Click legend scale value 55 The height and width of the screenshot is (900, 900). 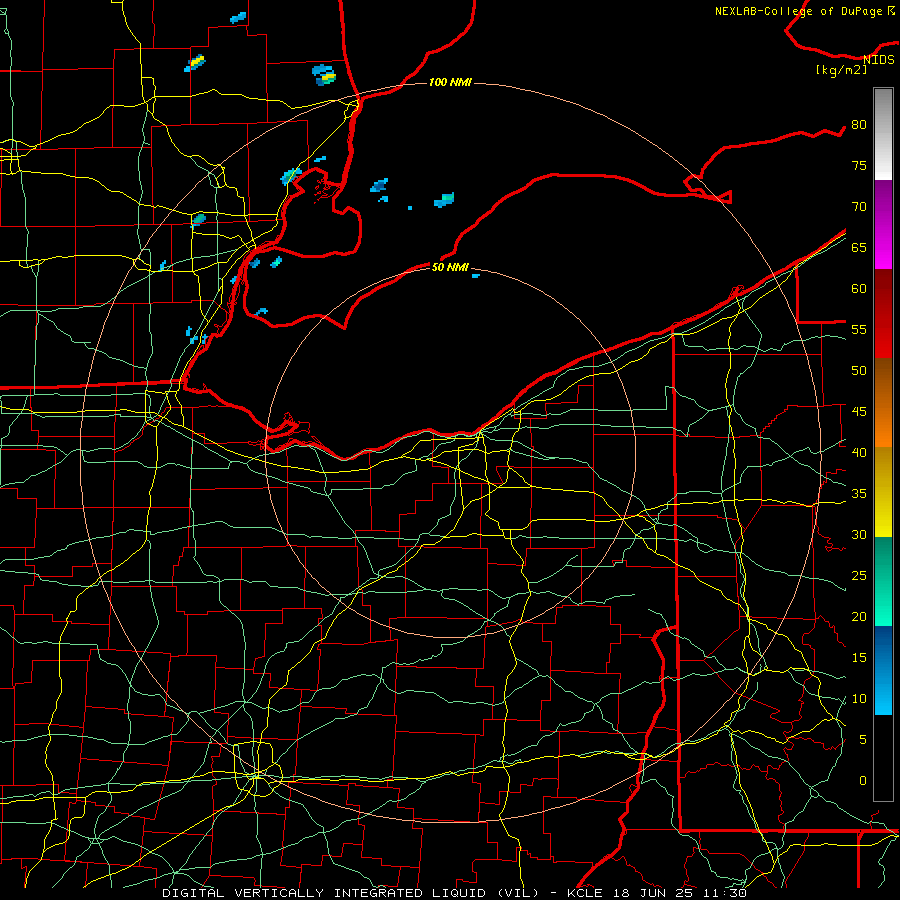859,329
